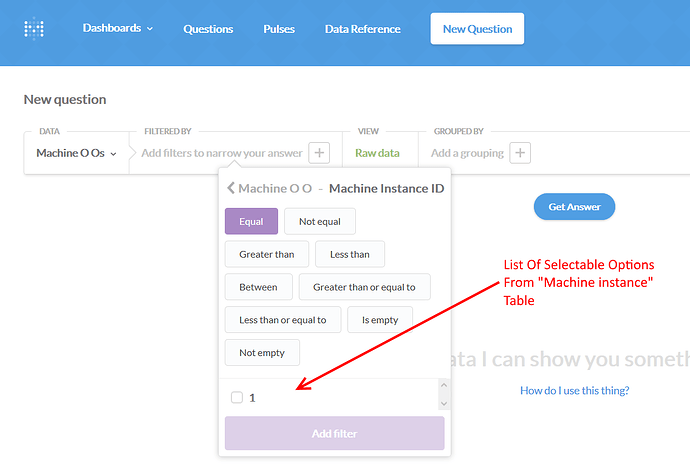Click the scroll up arrow in value list
Image resolution: width=690 pixels, height=476 pixels.
[x=444, y=385]
